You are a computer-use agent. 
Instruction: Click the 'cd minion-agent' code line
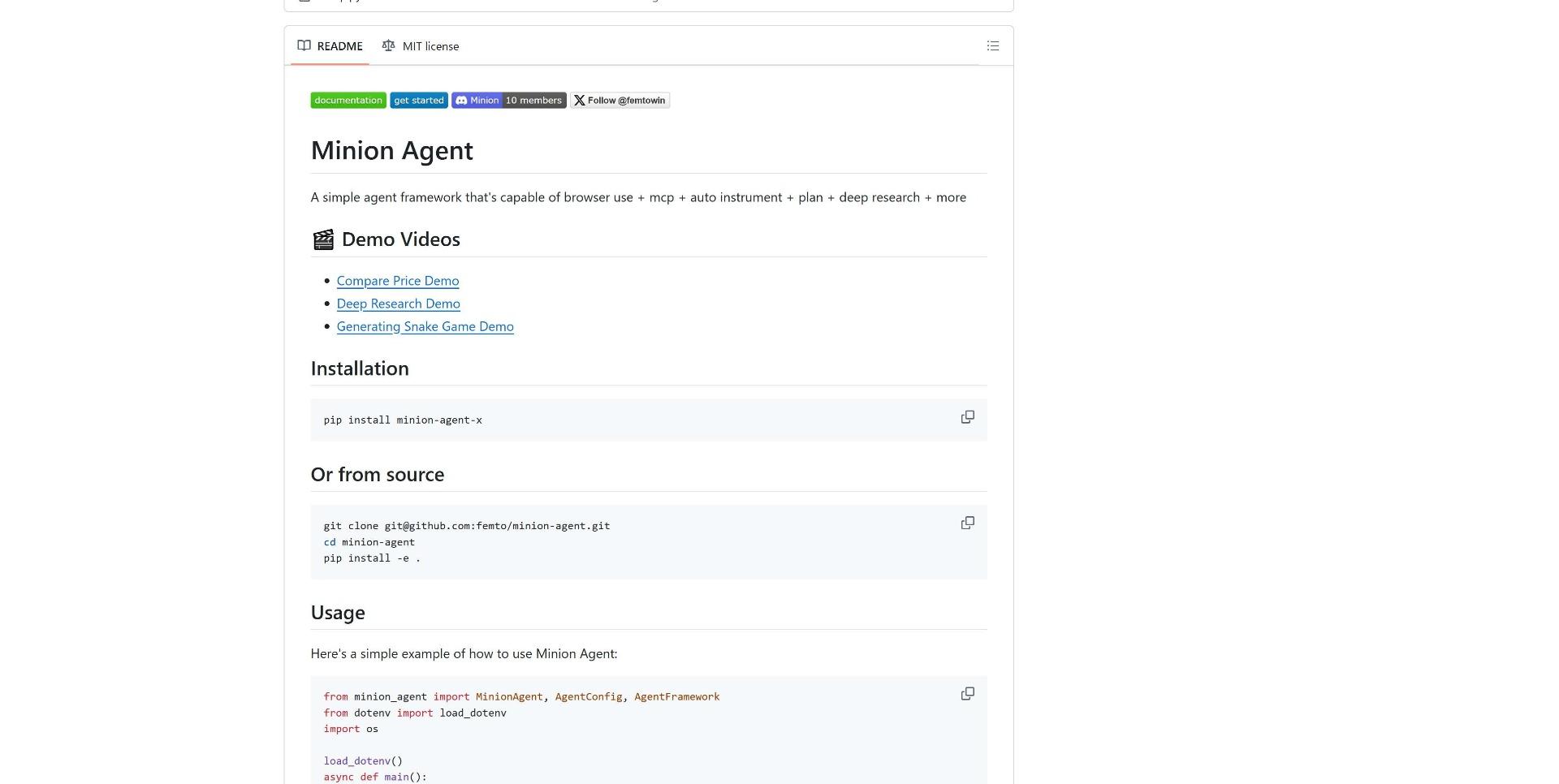click(369, 542)
